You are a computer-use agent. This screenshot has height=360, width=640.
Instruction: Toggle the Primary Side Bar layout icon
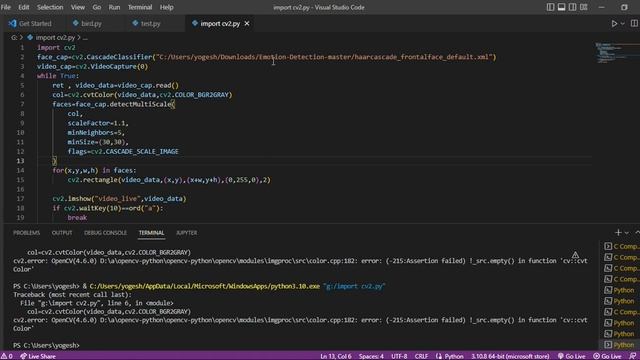(x=550, y=7)
